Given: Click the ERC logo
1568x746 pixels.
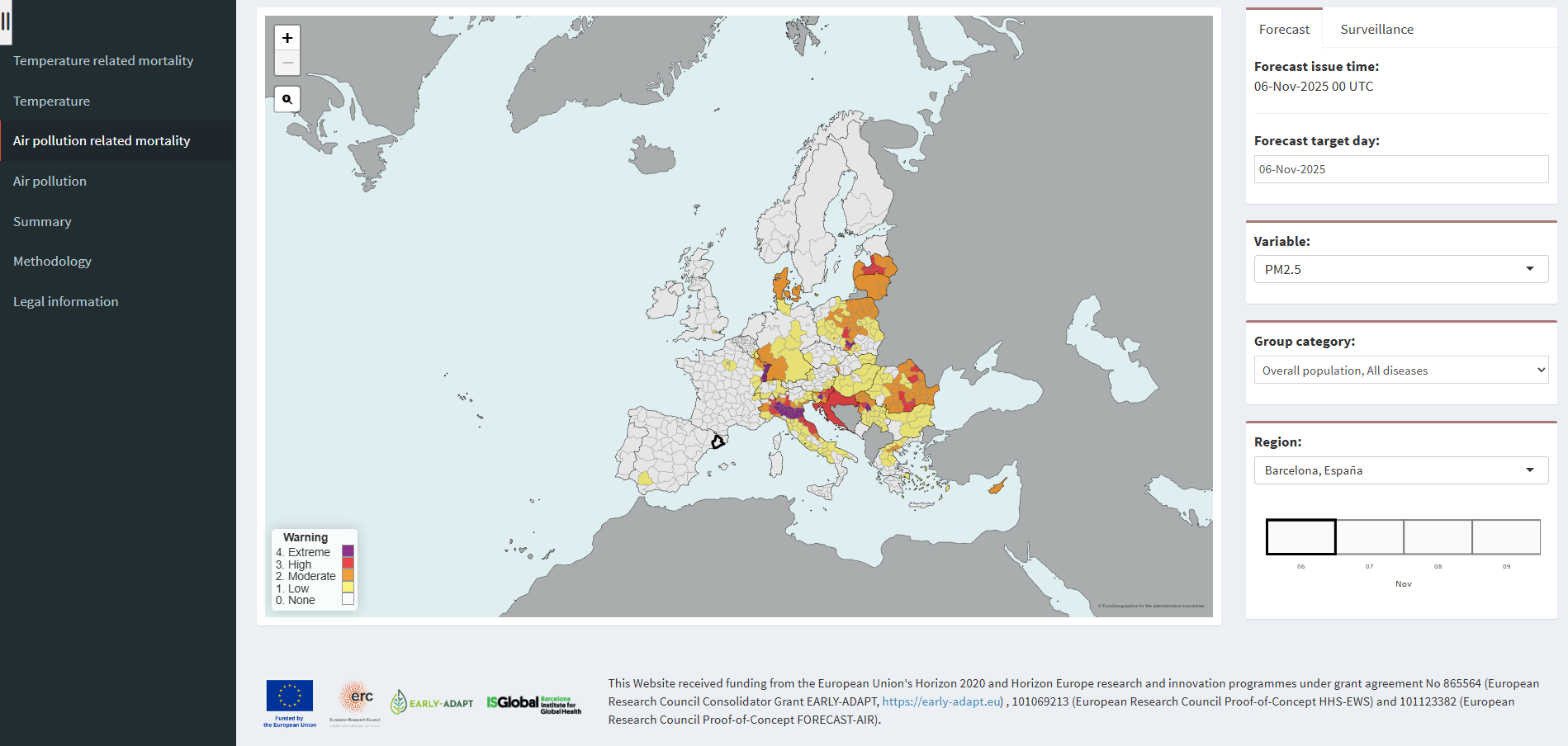Looking at the screenshot, I should tap(356, 702).
